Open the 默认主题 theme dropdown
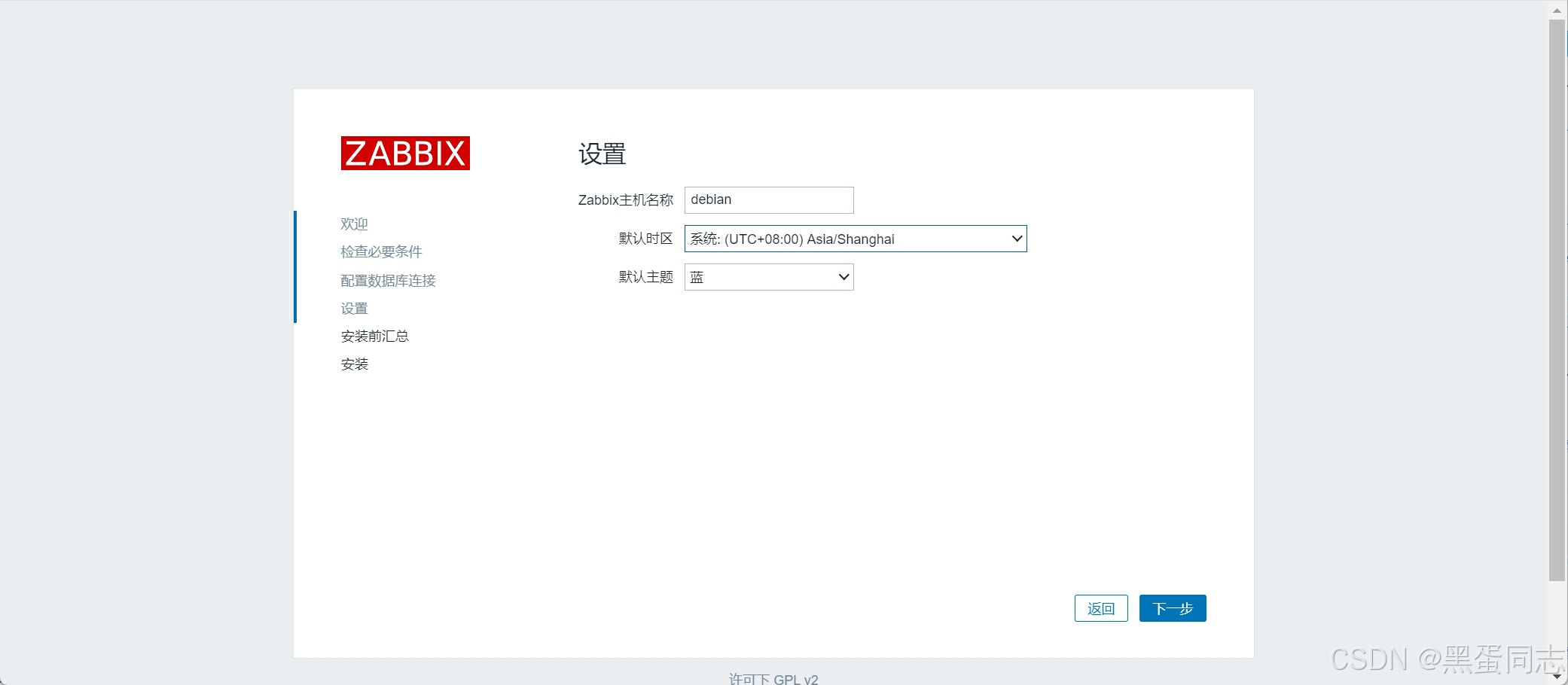The height and width of the screenshot is (685, 1568). 769,277
